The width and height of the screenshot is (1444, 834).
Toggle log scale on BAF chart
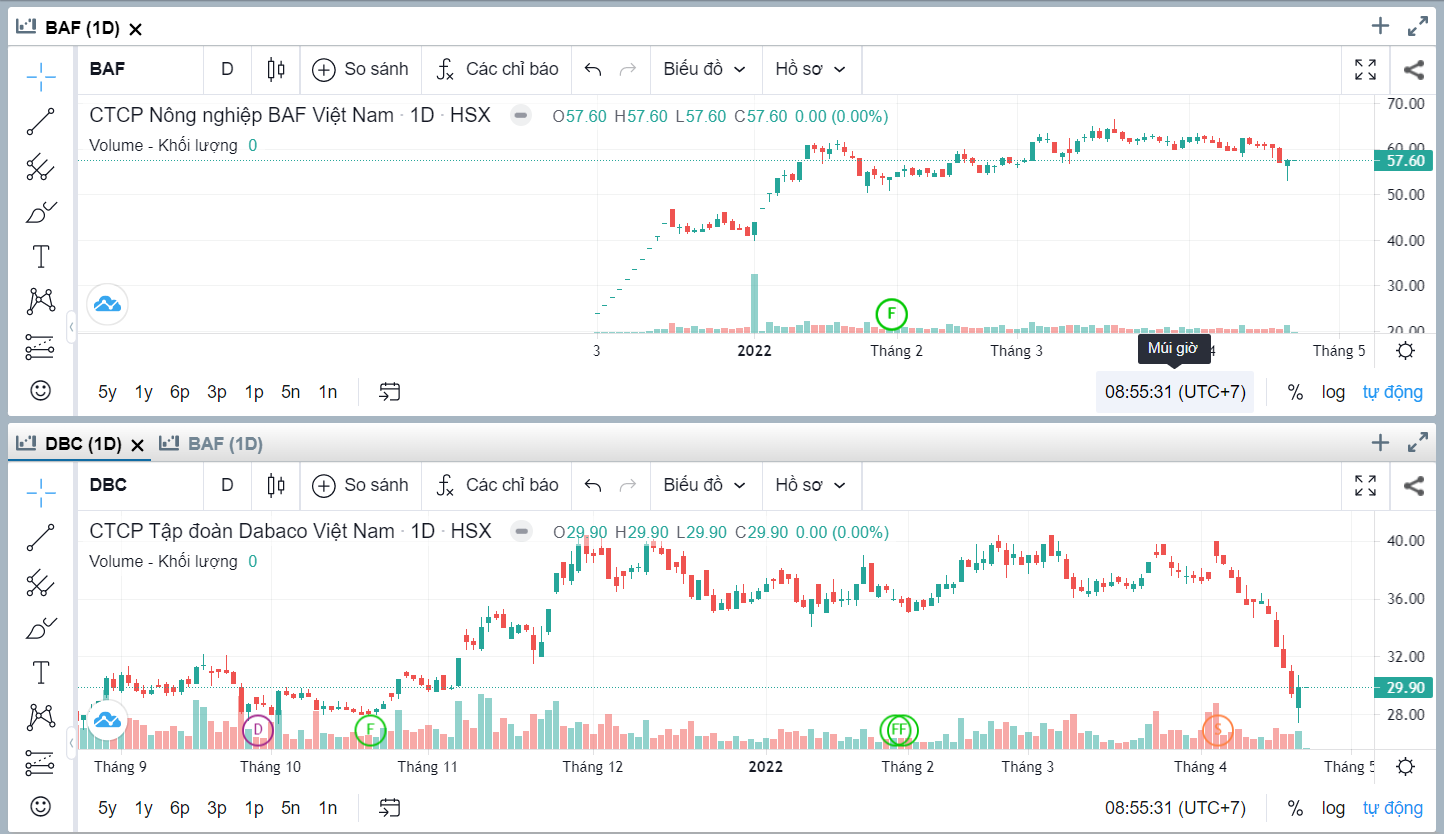point(1333,392)
